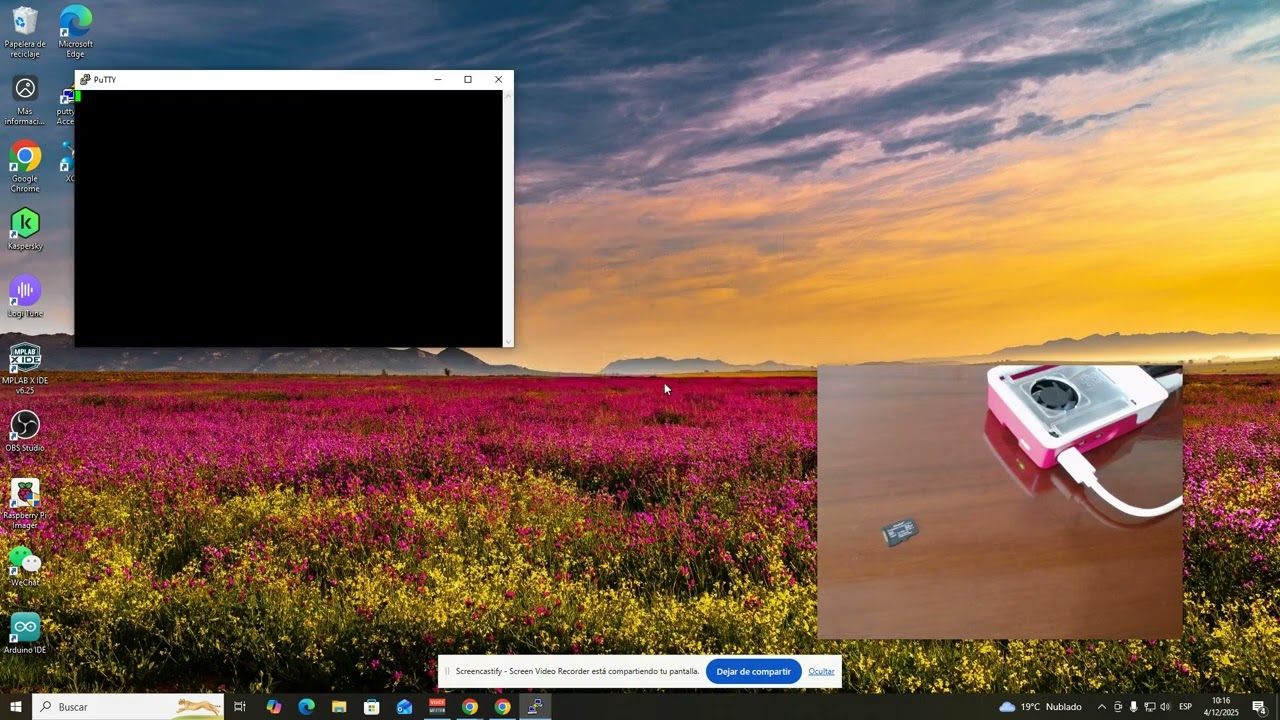Click the Raspberry Pi webcam overlay
Screen dimensions: 1280x720
pyautogui.click(x=1000, y=502)
